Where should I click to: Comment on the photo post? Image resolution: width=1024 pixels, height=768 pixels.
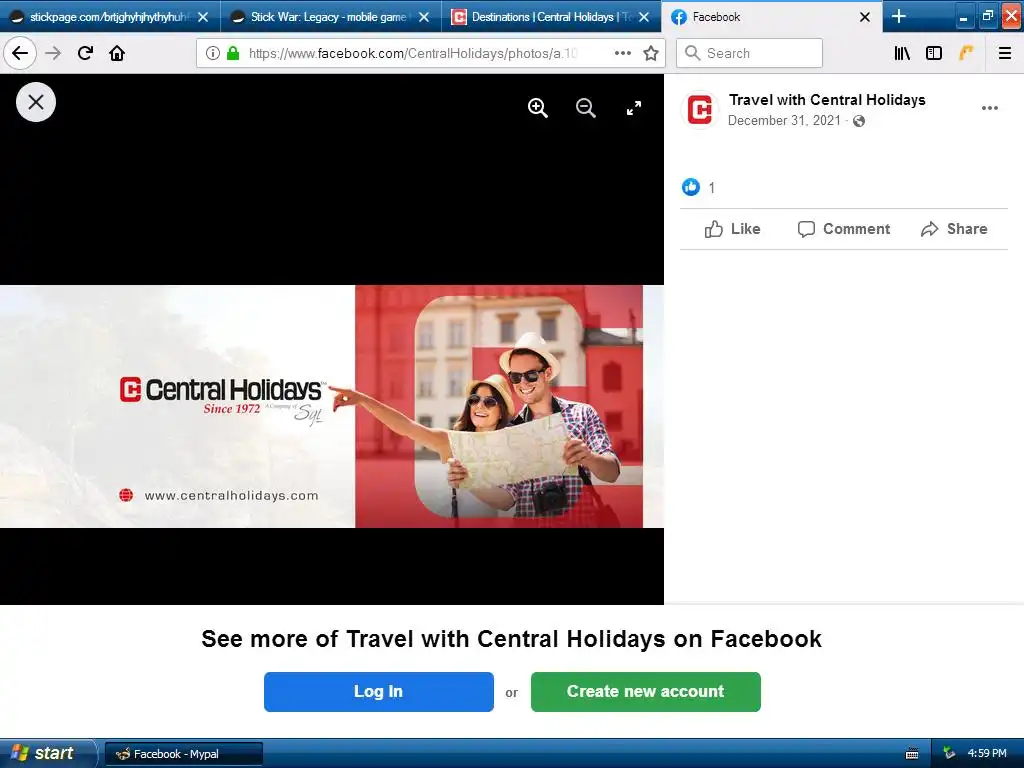pyautogui.click(x=843, y=229)
